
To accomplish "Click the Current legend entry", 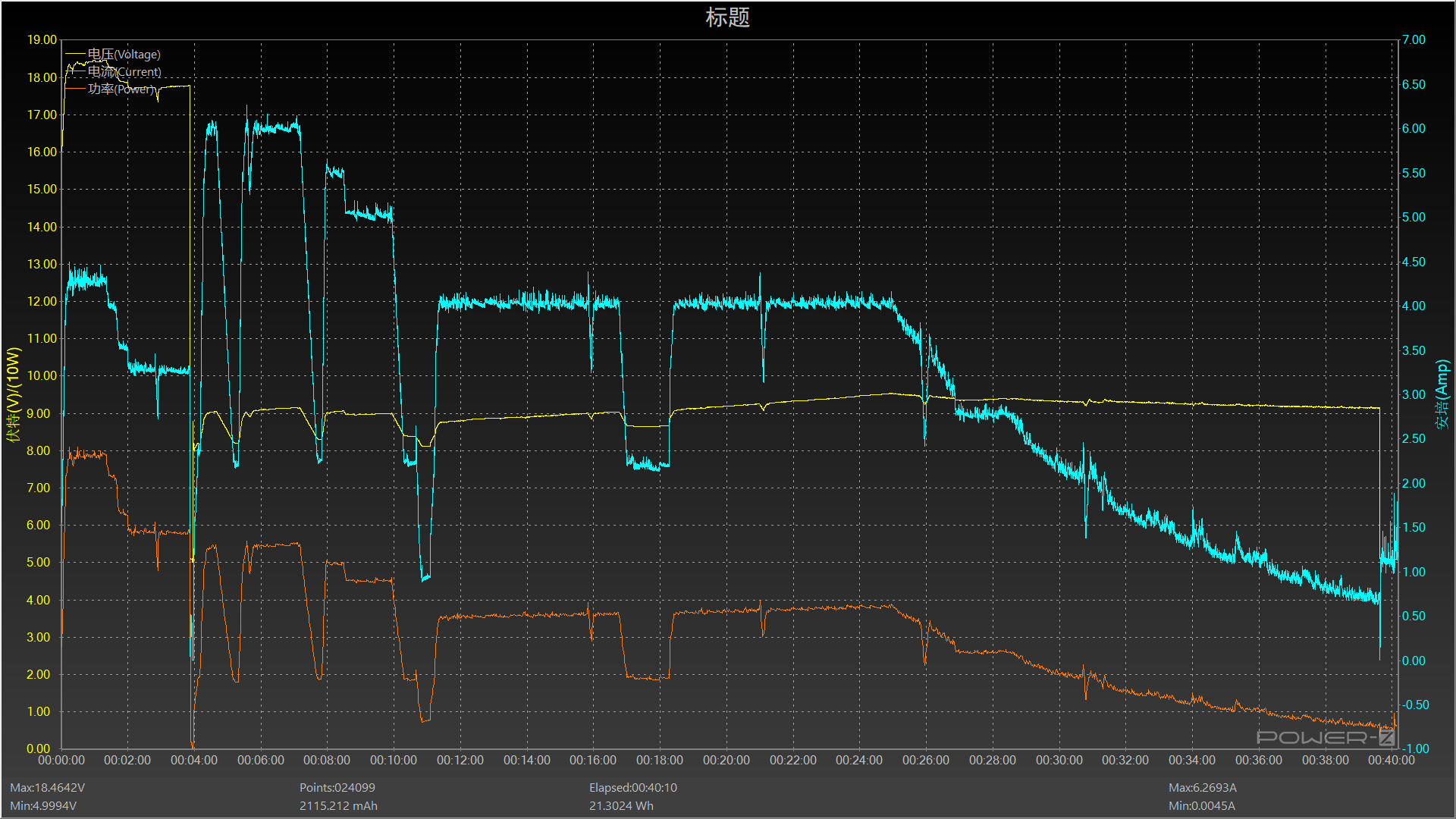I will pos(124,72).
